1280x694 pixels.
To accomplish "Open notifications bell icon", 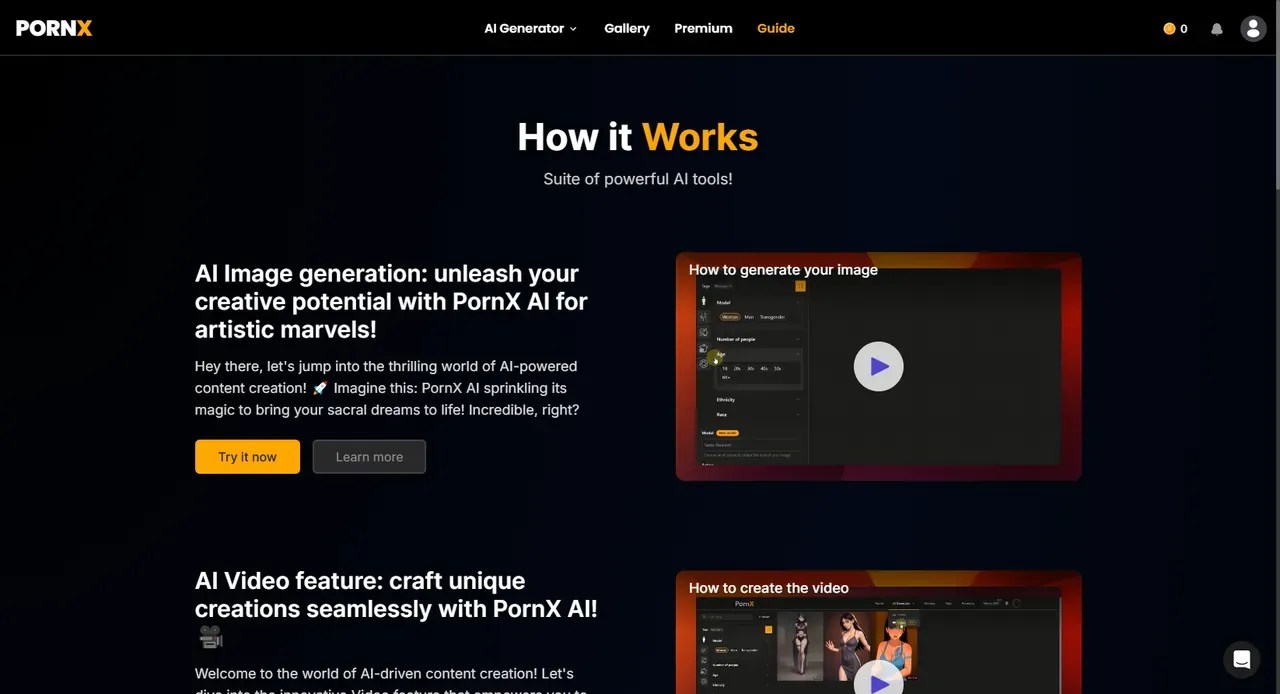I will (x=1217, y=29).
